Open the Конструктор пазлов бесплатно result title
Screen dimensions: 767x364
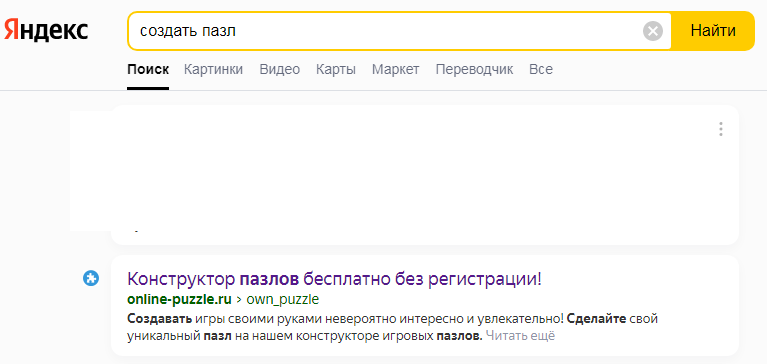[x=335, y=279]
